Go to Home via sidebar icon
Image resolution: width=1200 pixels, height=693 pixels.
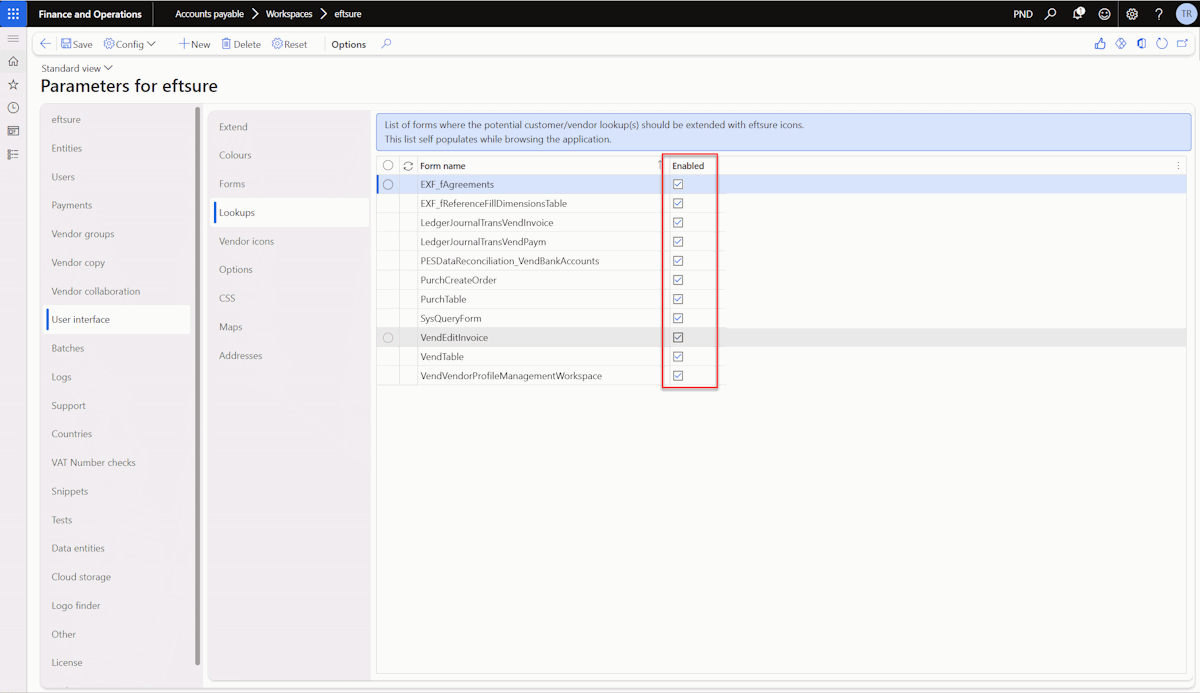[x=13, y=61]
